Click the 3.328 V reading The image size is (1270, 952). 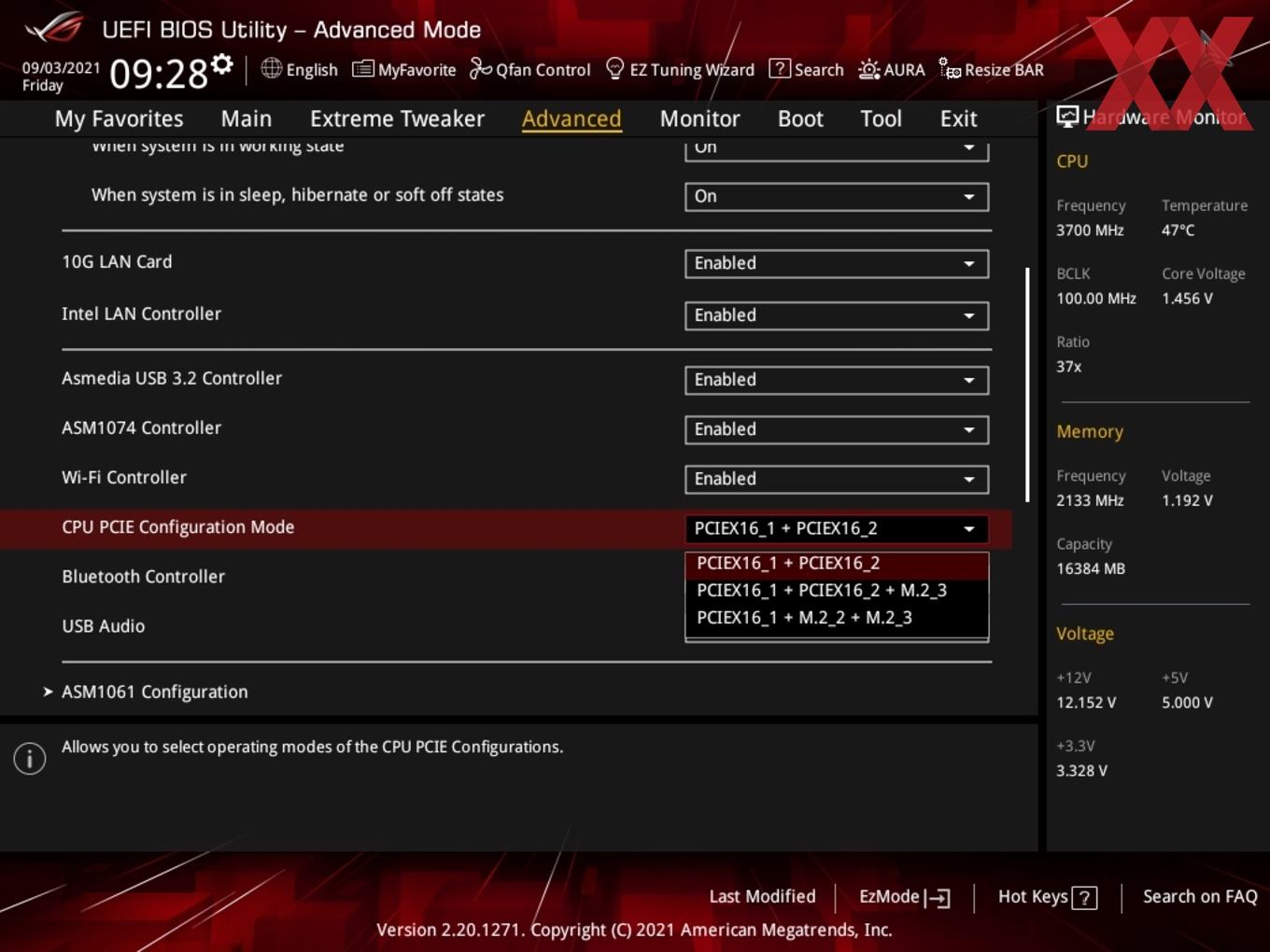[1081, 771]
